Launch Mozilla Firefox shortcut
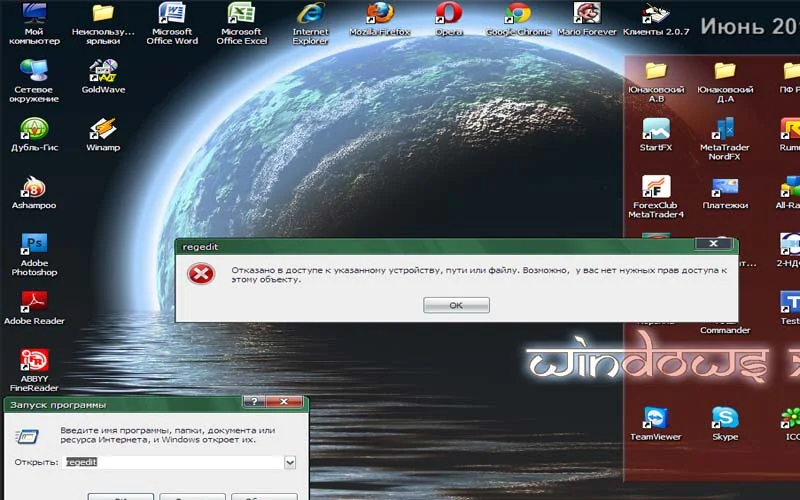 (x=380, y=18)
